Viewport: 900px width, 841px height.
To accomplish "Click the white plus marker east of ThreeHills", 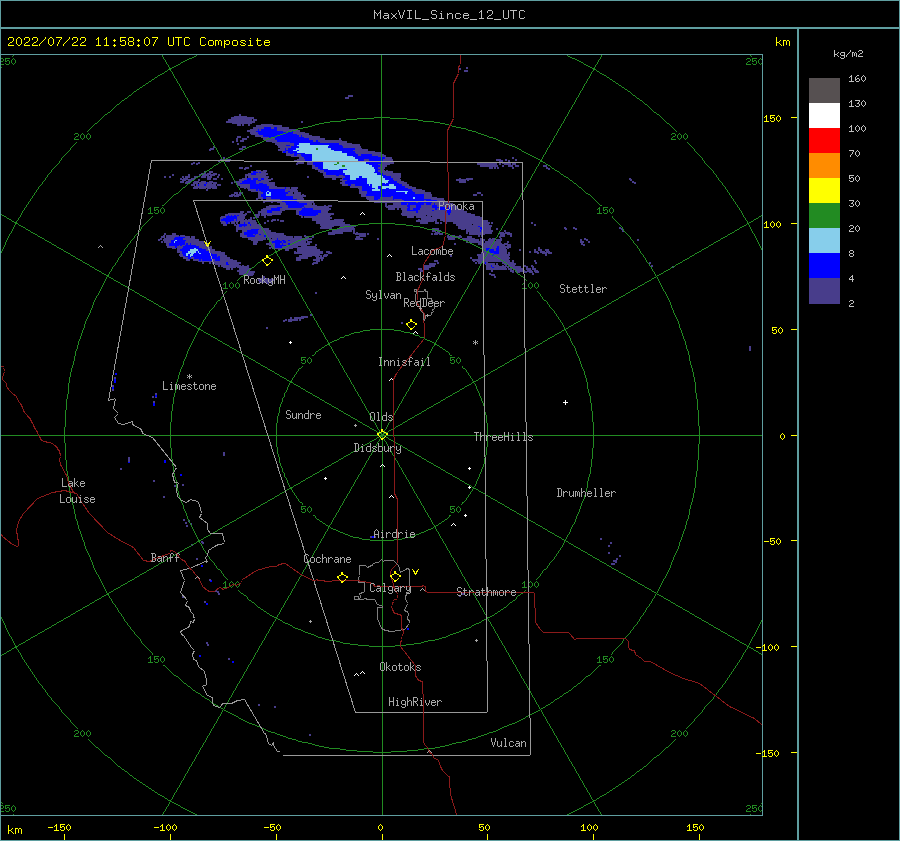I will click(565, 402).
